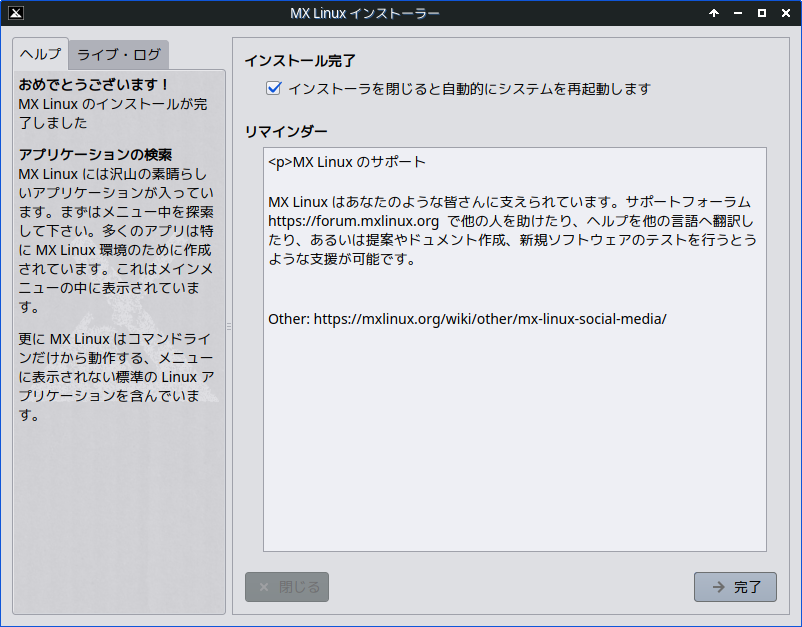
Task: Click the mx-linux-social-media wiki URL
Action: [x=490, y=319]
